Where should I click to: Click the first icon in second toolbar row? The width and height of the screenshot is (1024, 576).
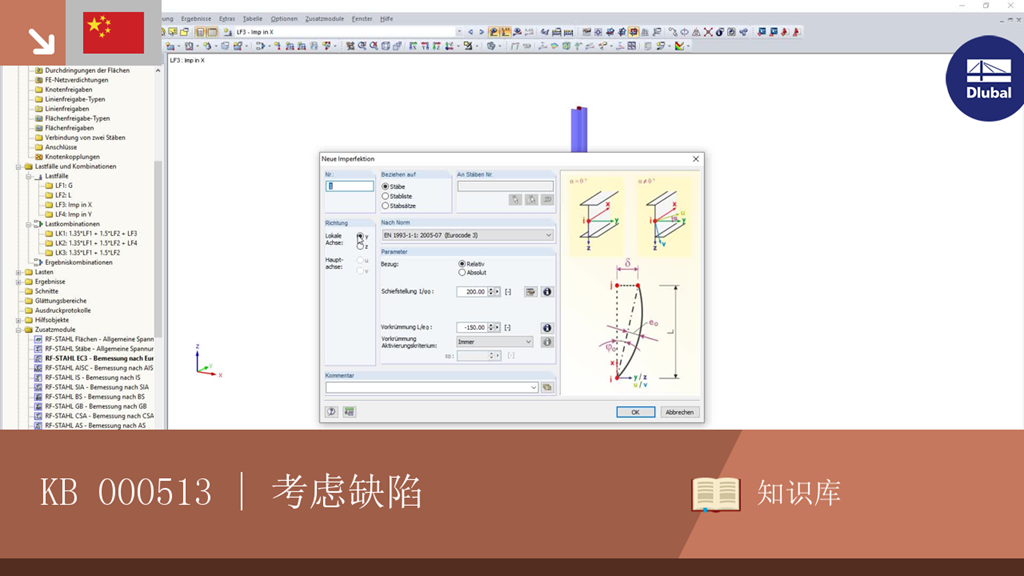(x=170, y=46)
